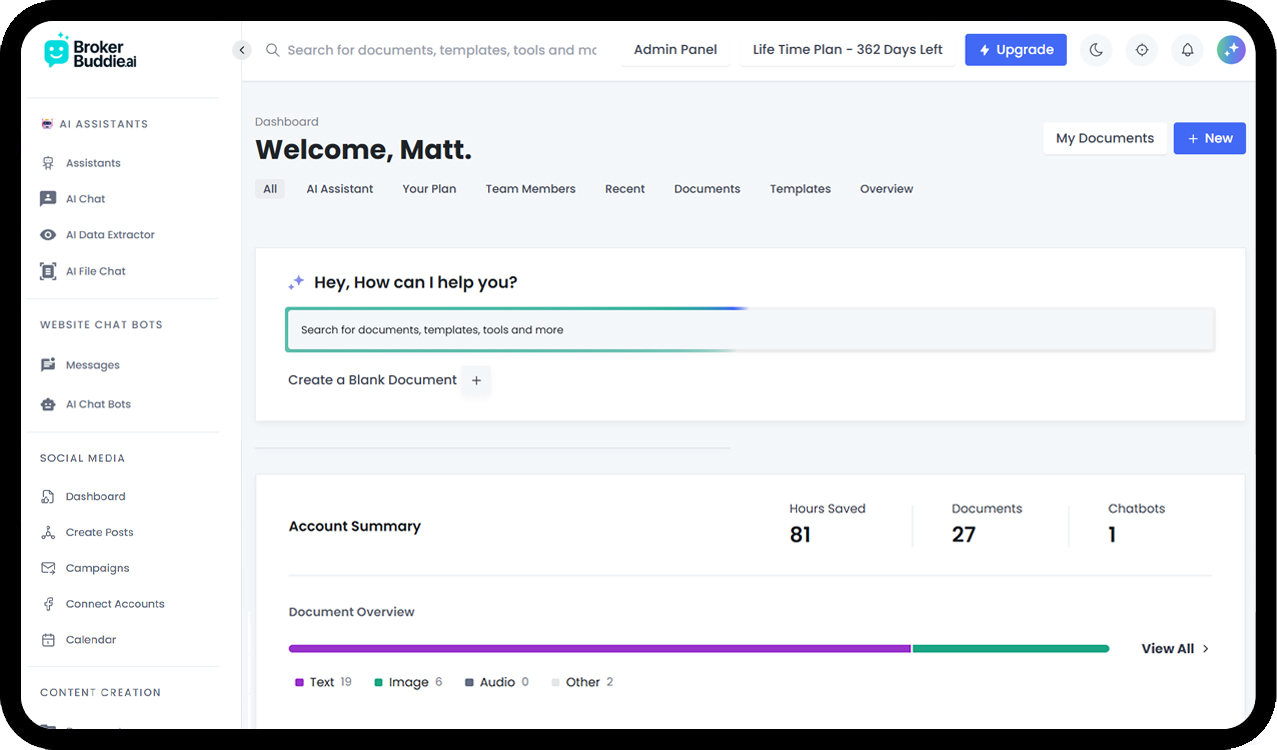This screenshot has height=750, width=1277.
Task: Click the plus next to Create a Blank Document
Action: pyautogui.click(x=476, y=380)
